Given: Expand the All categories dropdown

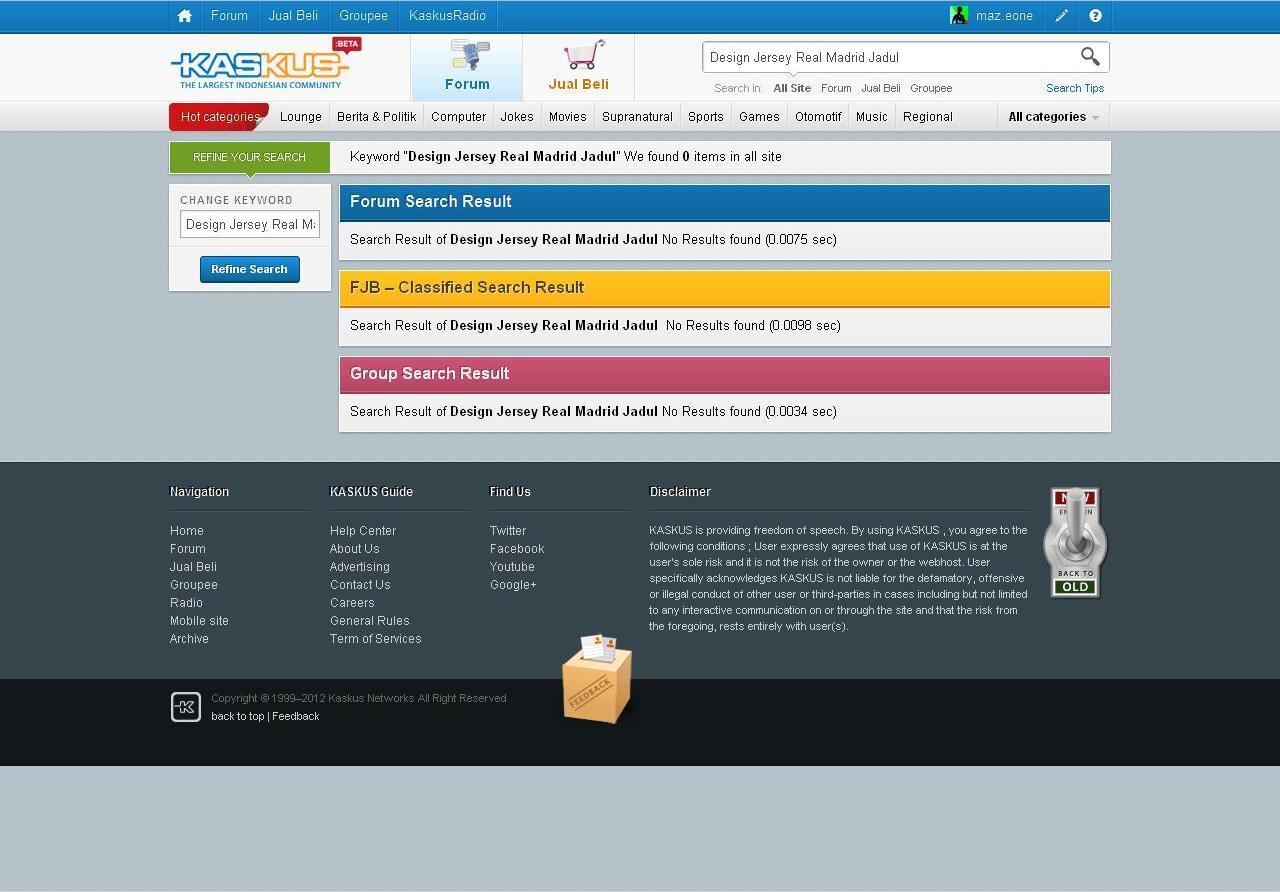Looking at the screenshot, I should (1053, 117).
